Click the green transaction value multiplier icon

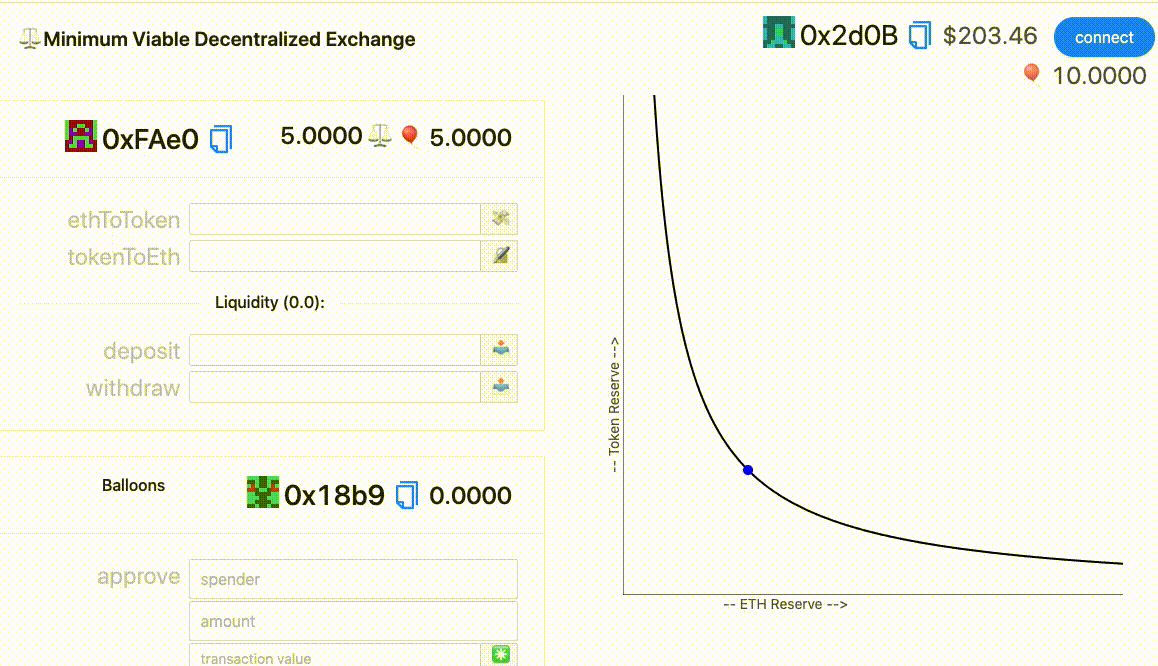pos(500,655)
